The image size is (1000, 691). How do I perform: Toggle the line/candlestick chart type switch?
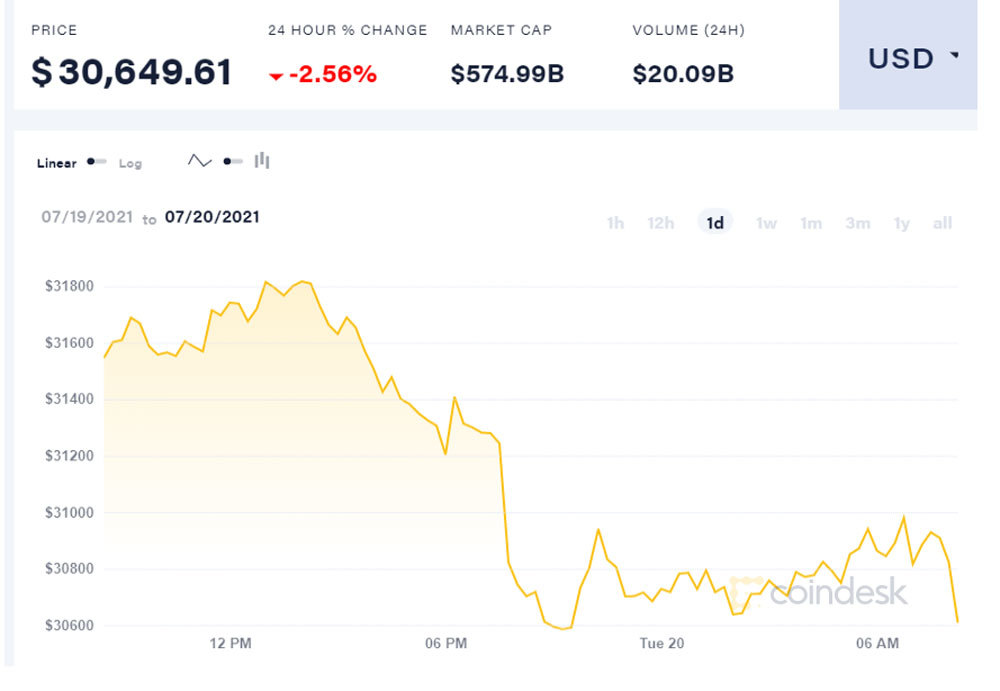pos(232,161)
